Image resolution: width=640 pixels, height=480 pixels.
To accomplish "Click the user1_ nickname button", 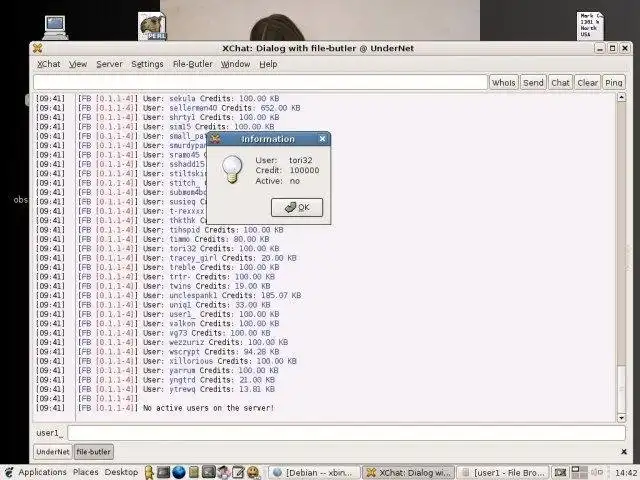I will click(x=50, y=433).
